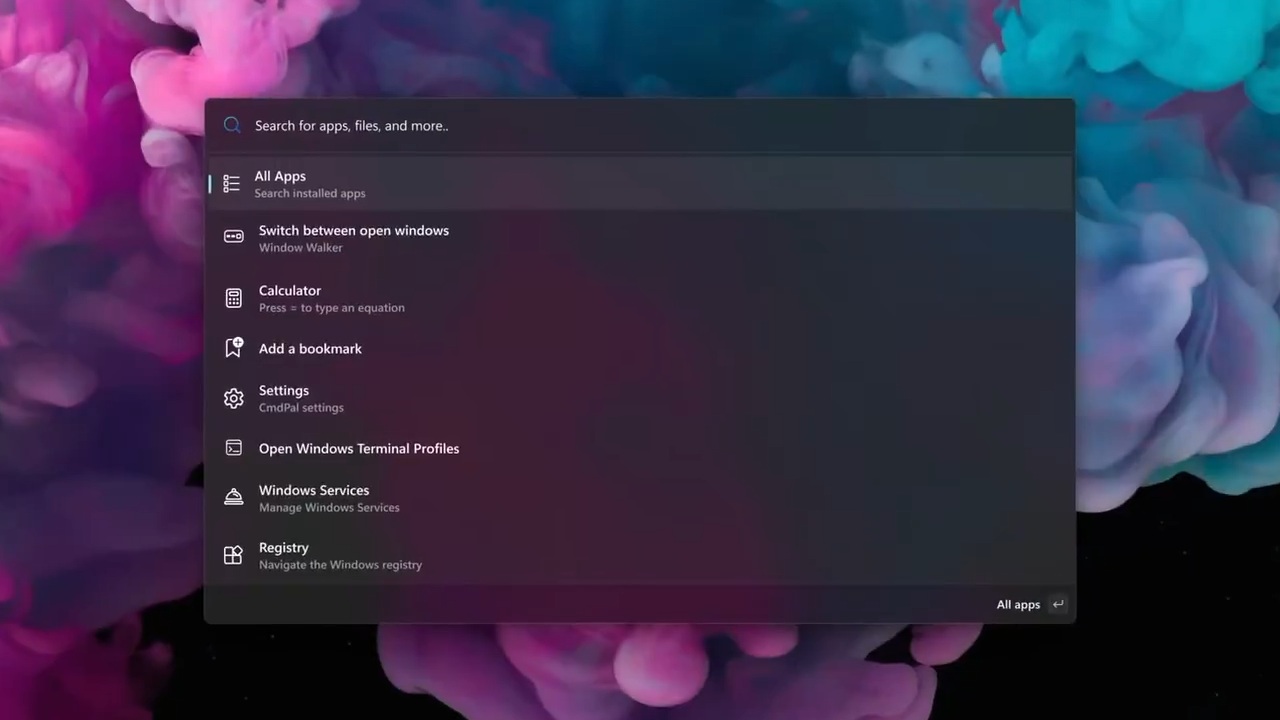1280x720 pixels.
Task: Click the Windows Terminal Profiles icon
Action: (x=233, y=448)
